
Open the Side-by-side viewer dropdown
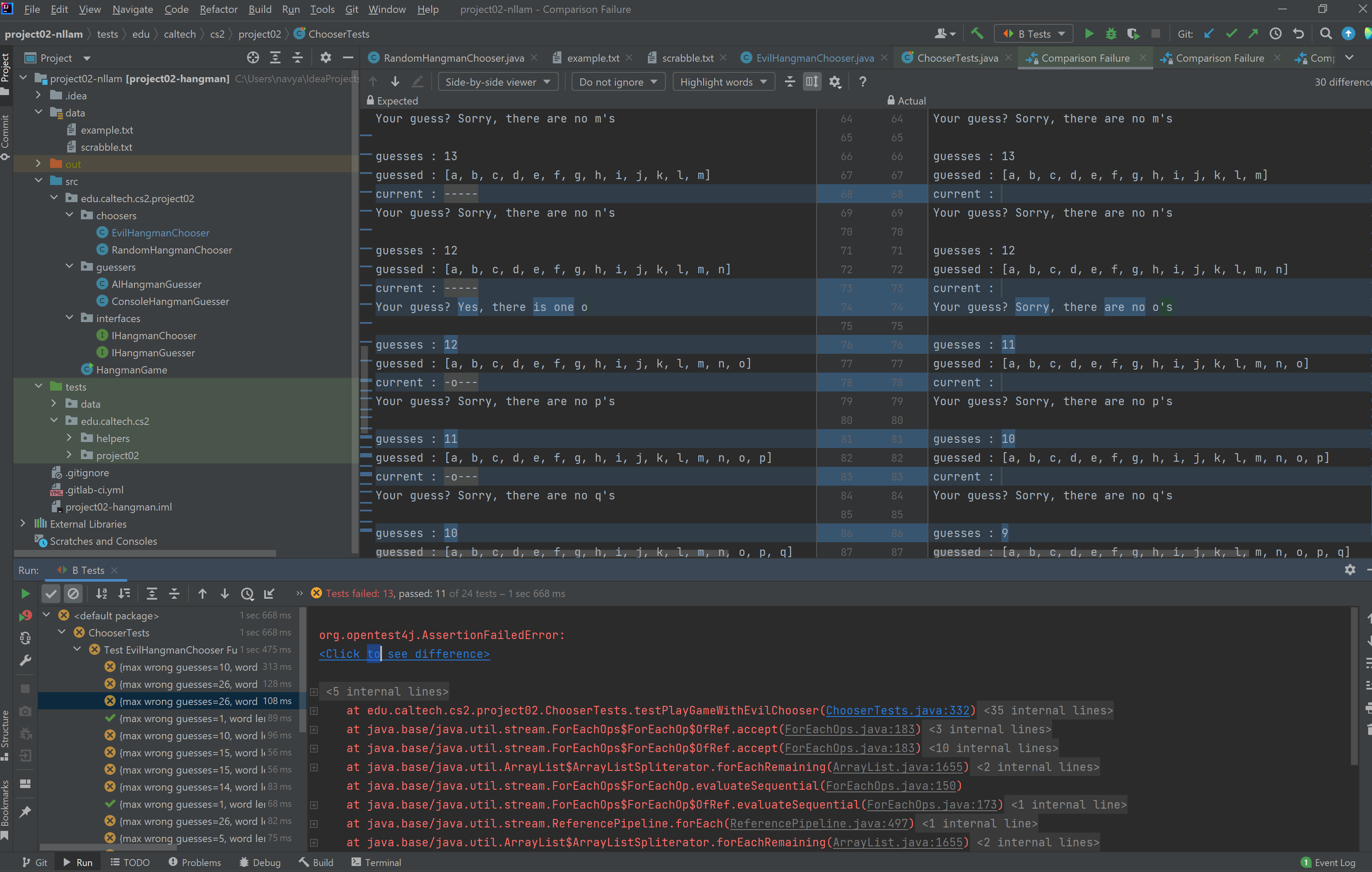pos(498,82)
